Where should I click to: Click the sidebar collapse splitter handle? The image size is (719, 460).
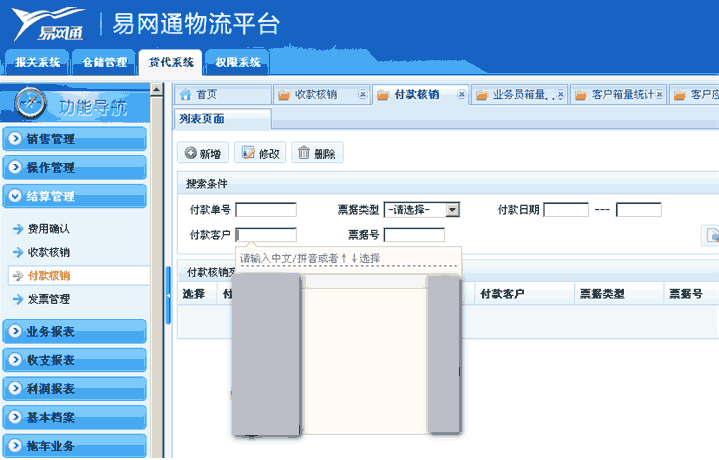point(168,296)
